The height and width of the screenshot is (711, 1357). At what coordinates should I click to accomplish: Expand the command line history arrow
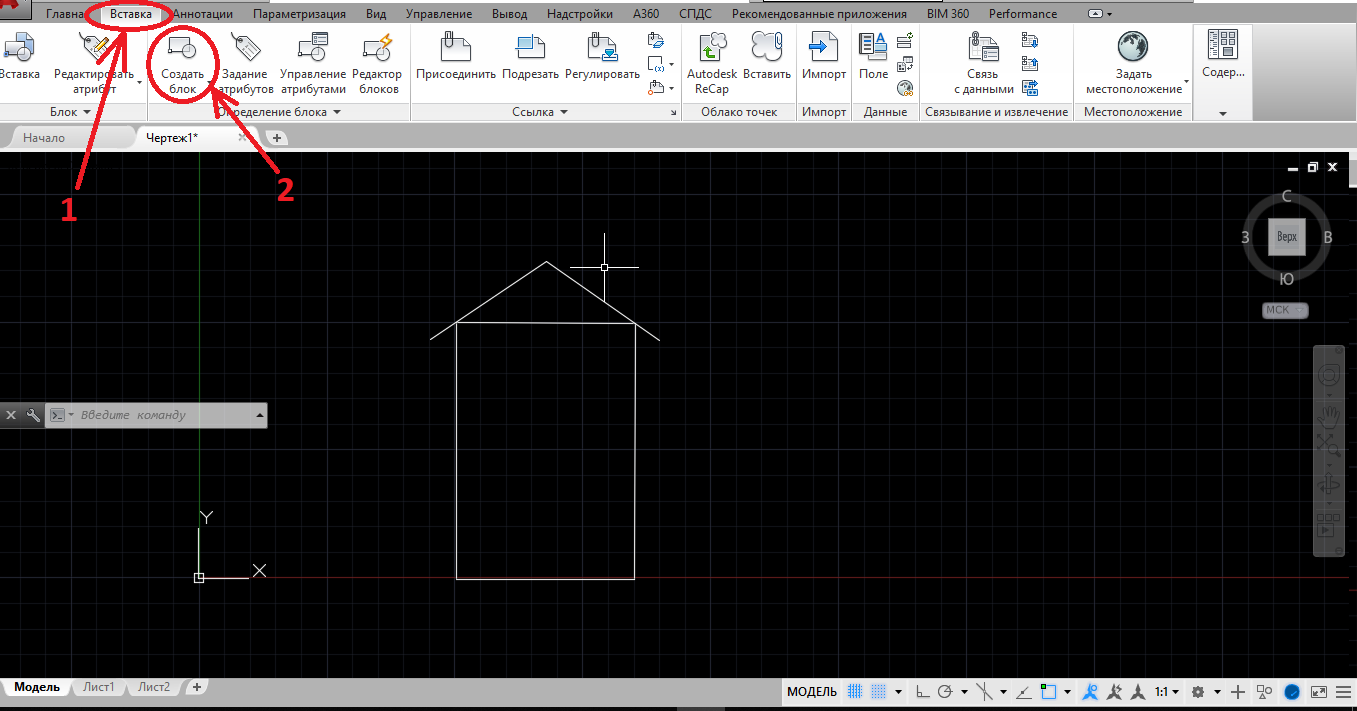pyautogui.click(x=259, y=415)
